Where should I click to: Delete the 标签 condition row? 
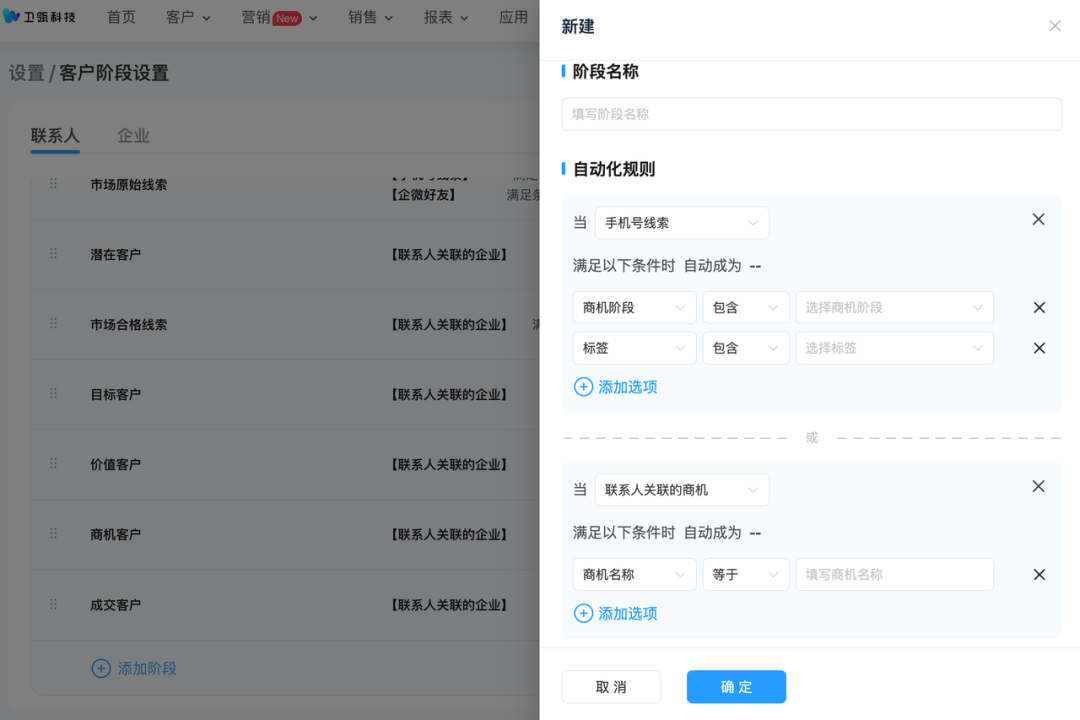coord(1039,348)
